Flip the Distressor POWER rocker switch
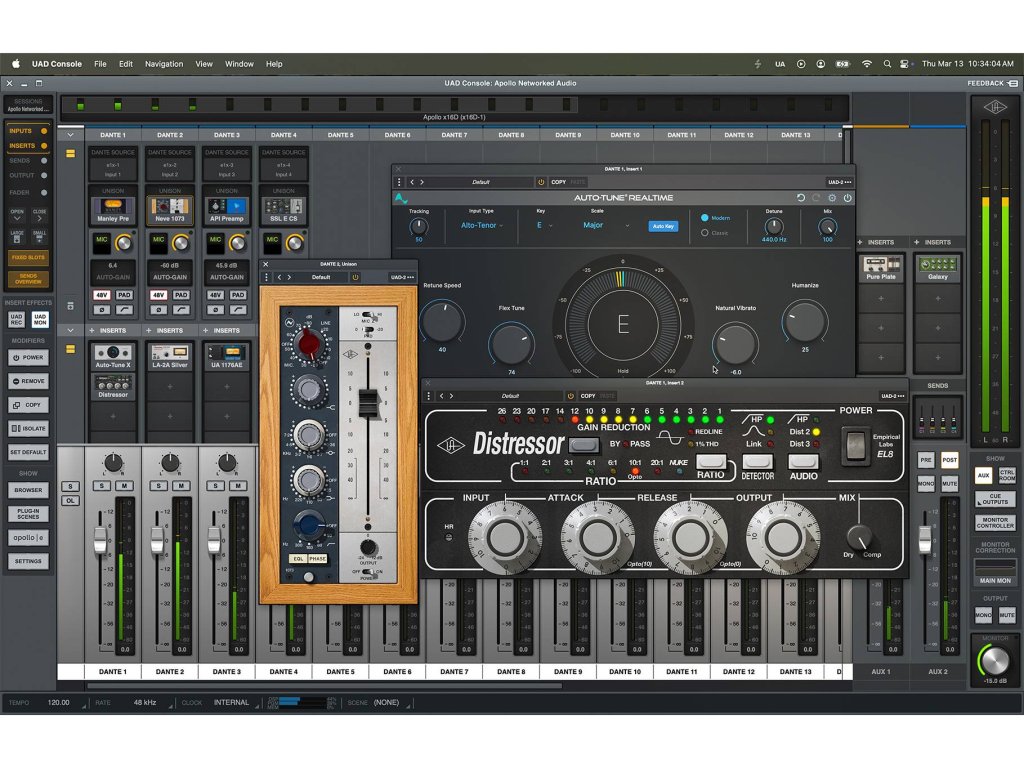1024x768 pixels. click(x=853, y=445)
